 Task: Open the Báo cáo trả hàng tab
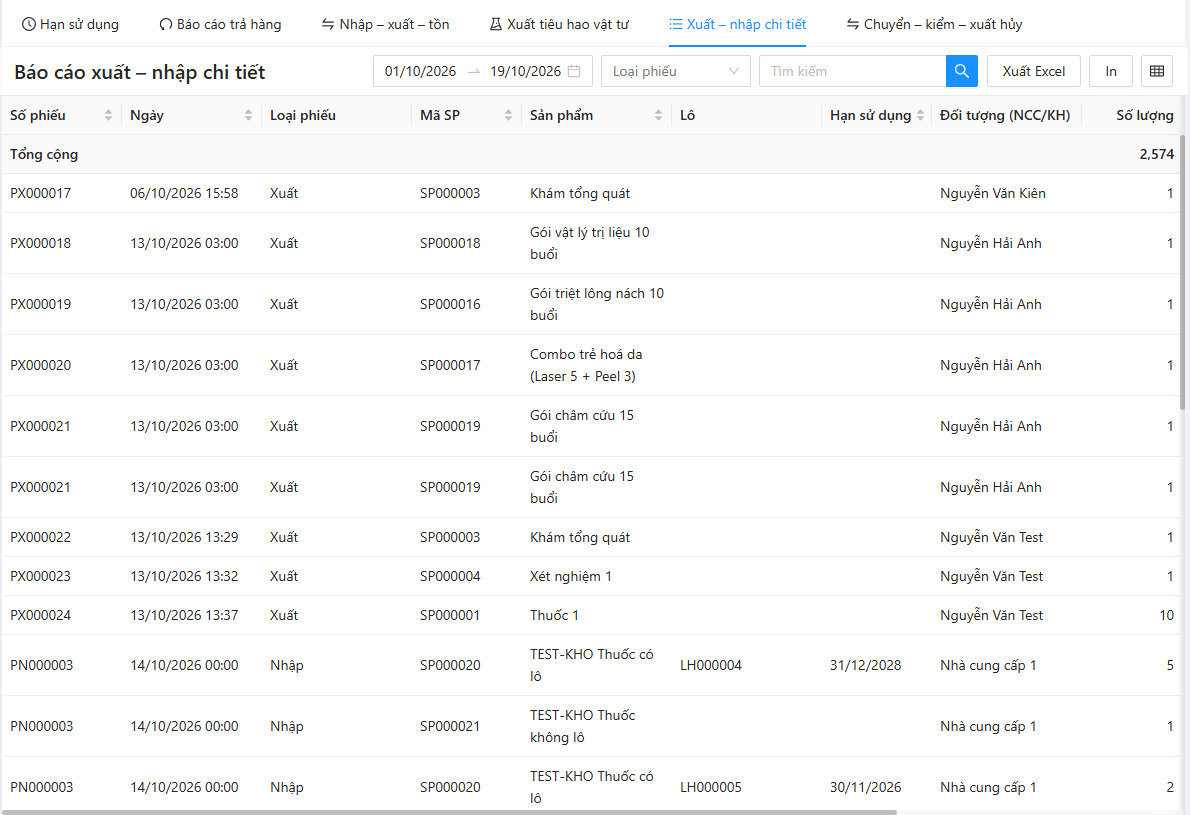point(220,24)
